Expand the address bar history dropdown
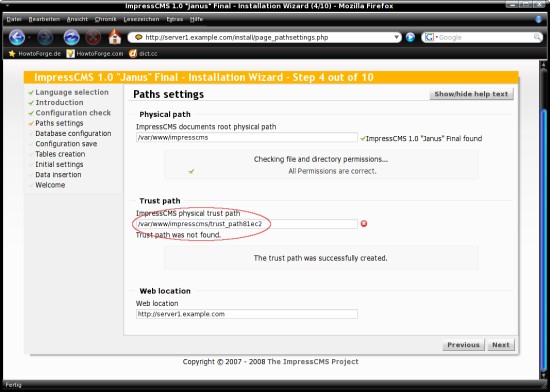 pos(396,37)
